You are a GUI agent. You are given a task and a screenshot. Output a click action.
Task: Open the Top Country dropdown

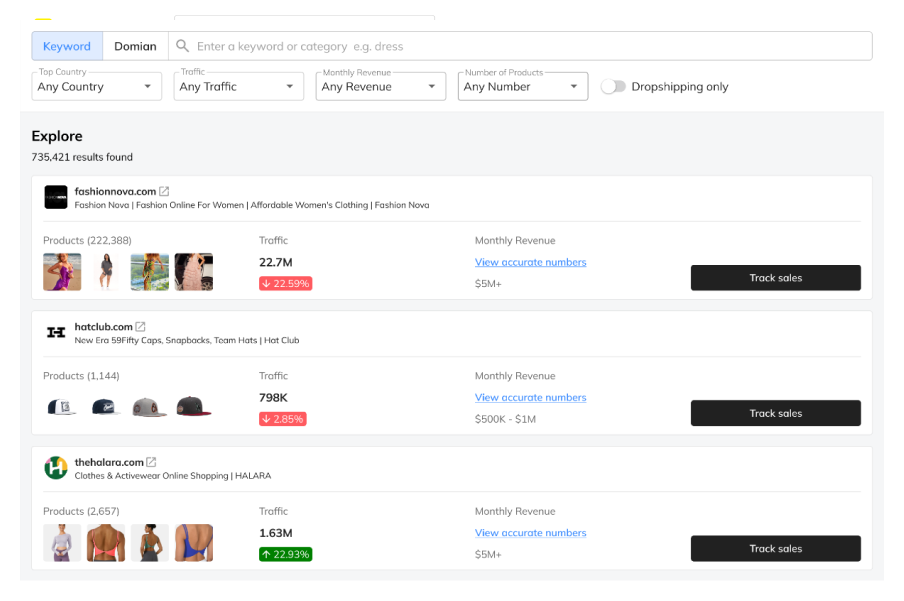[x=96, y=87]
